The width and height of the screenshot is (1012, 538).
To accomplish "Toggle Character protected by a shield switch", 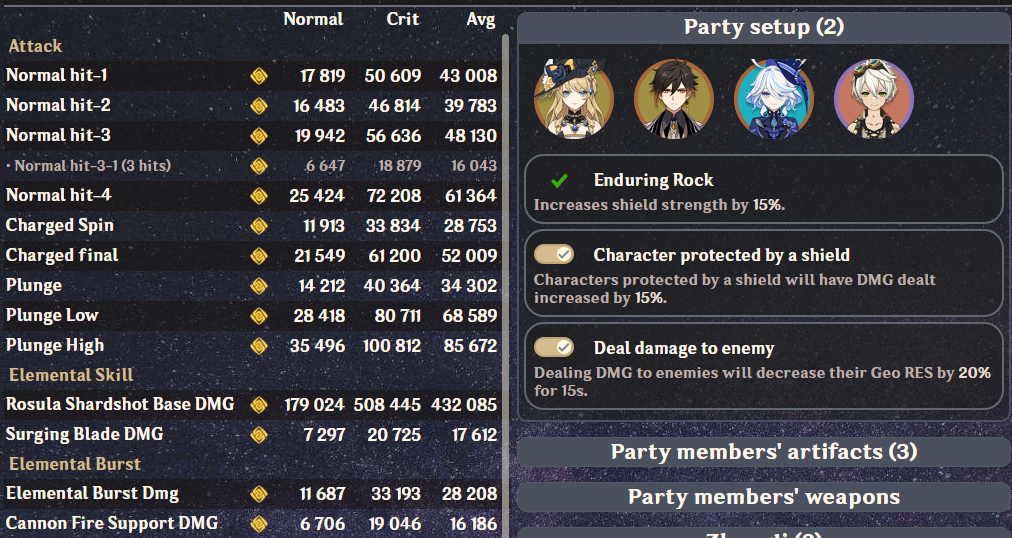I will tap(554, 255).
